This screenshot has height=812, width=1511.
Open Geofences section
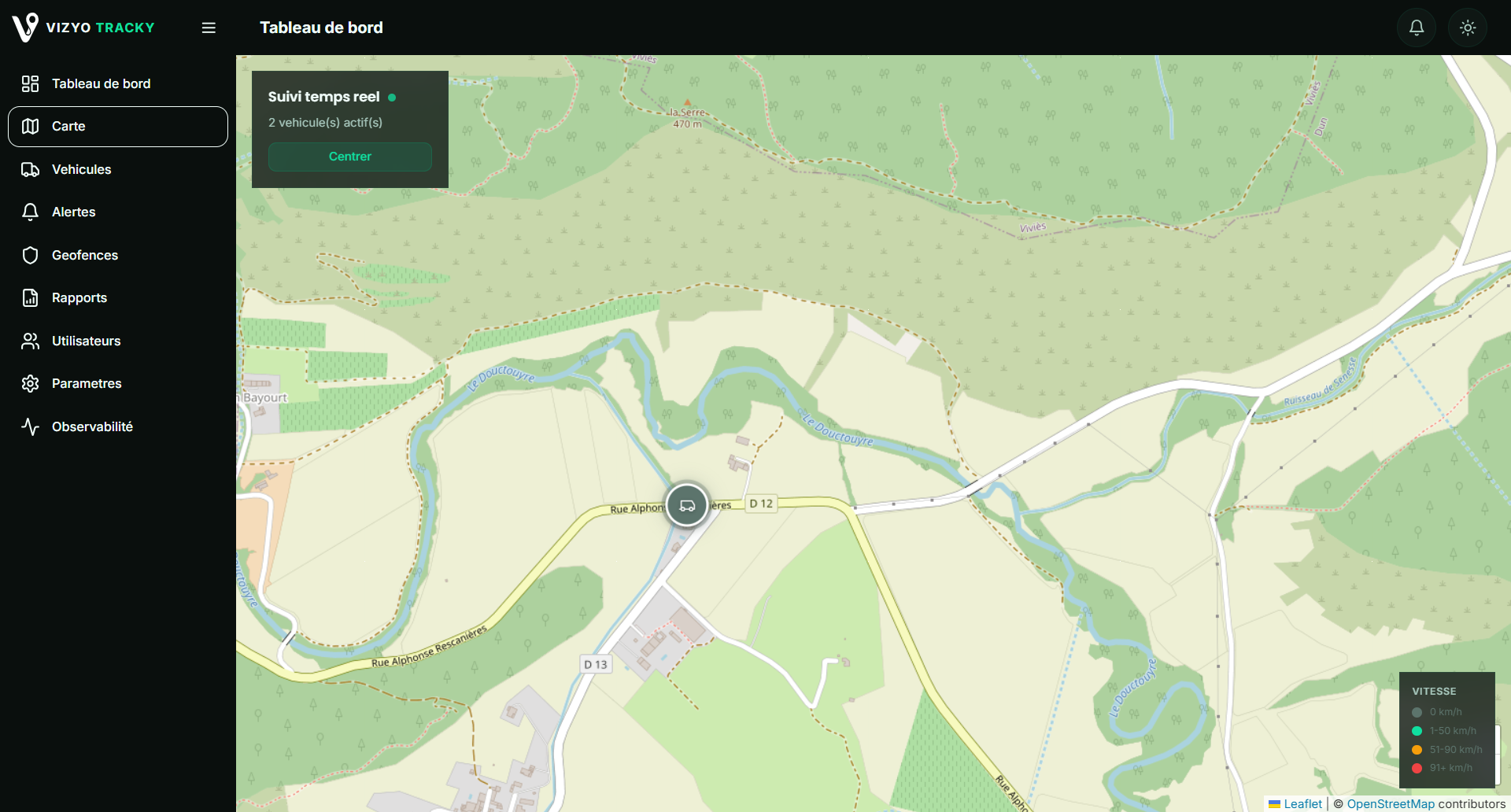118,255
